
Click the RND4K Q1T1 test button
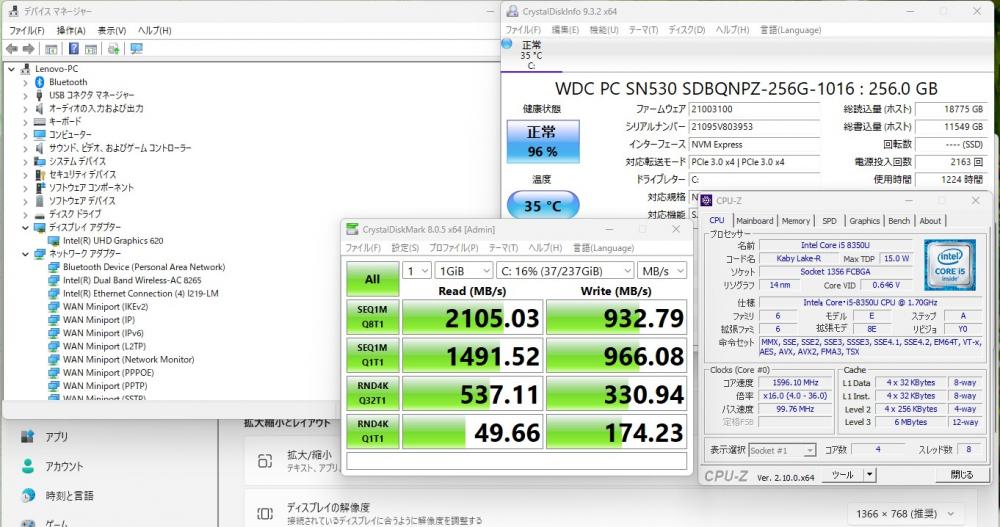click(372, 432)
